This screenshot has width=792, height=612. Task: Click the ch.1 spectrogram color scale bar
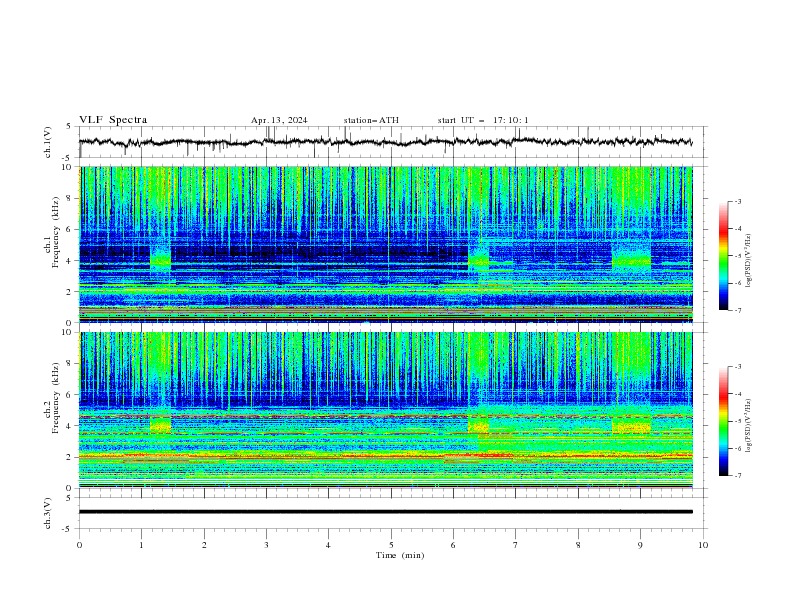[723, 256]
